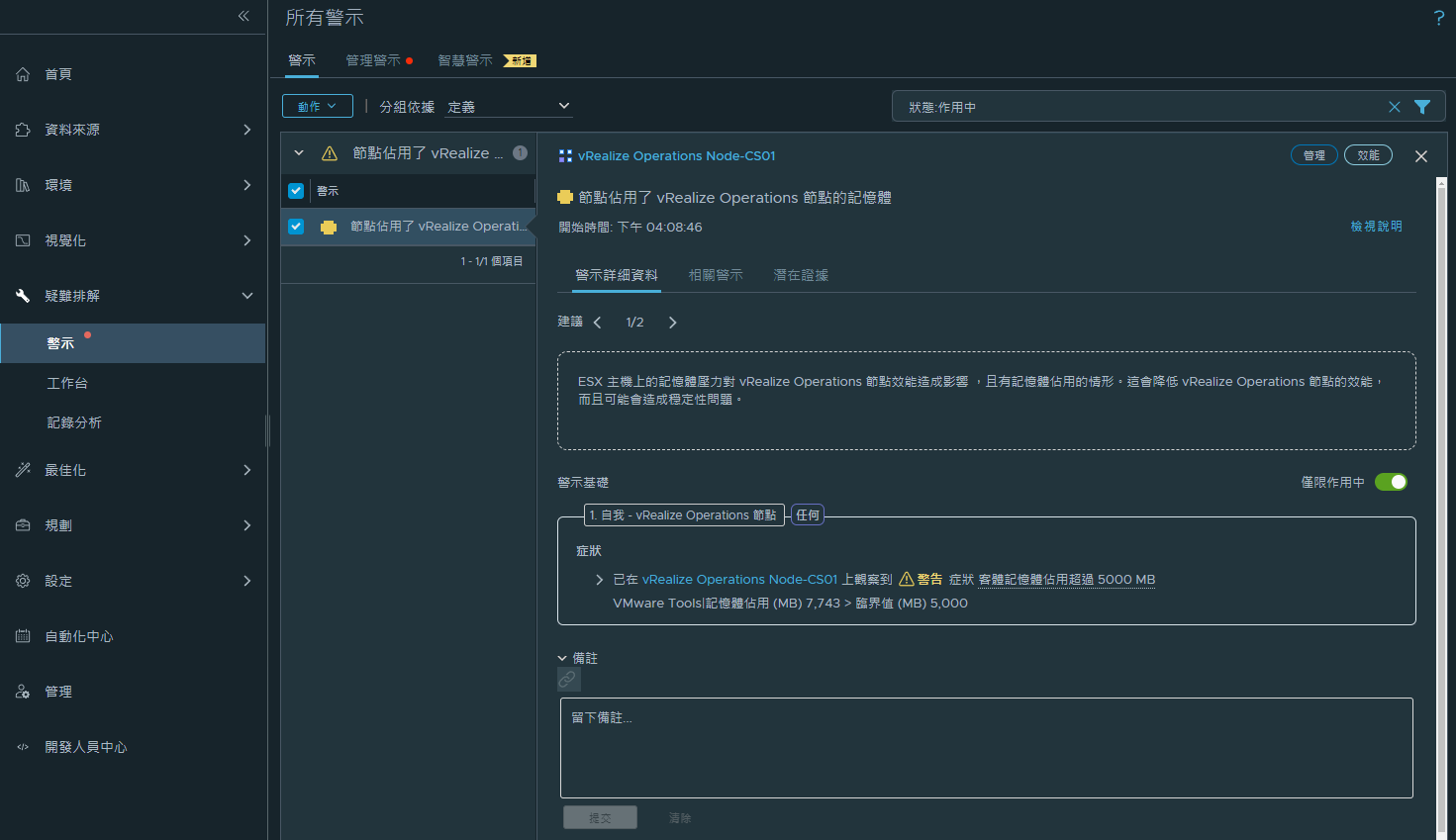Click the yellow severity icon in alert row
Screen dimensions: 1456x840
click(x=329, y=227)
